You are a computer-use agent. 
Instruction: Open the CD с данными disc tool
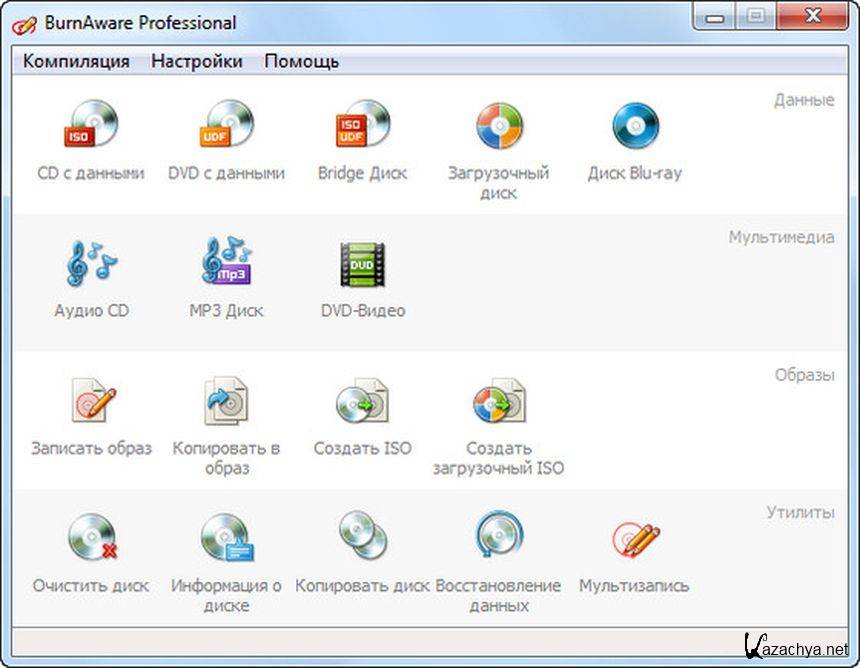point(91,128)
